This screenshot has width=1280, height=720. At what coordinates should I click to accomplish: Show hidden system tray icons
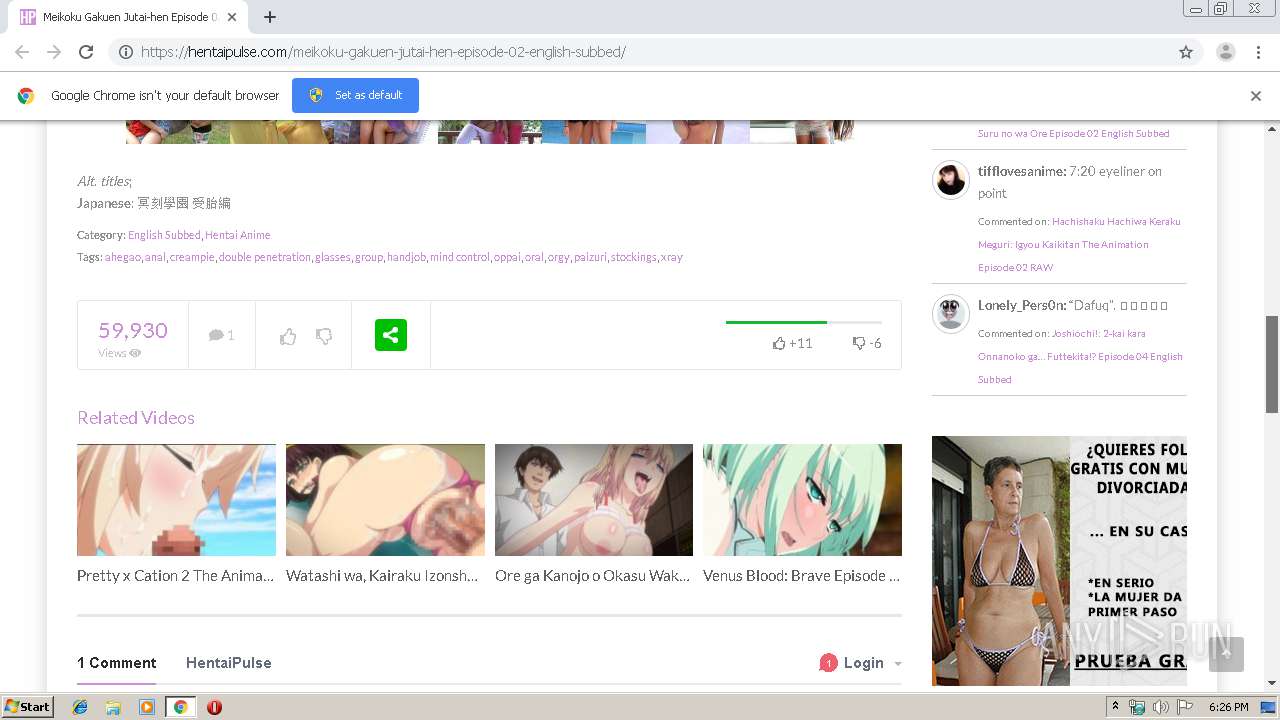click(x=1116, y=707)
